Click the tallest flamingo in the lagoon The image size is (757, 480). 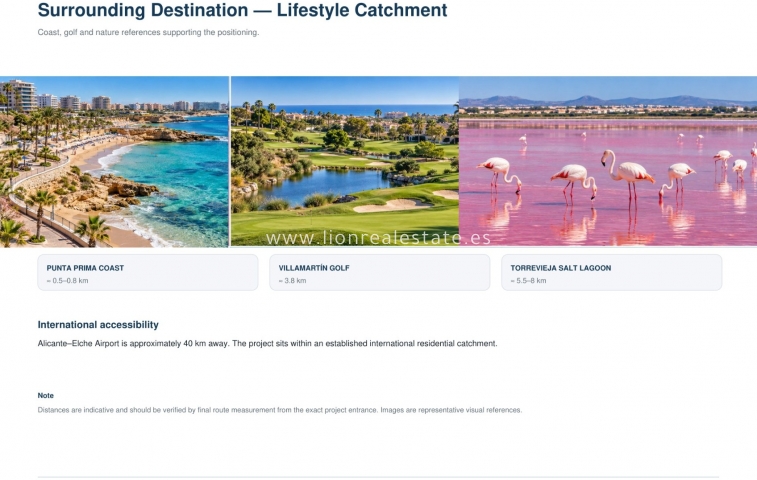click(x=627, y=176)
